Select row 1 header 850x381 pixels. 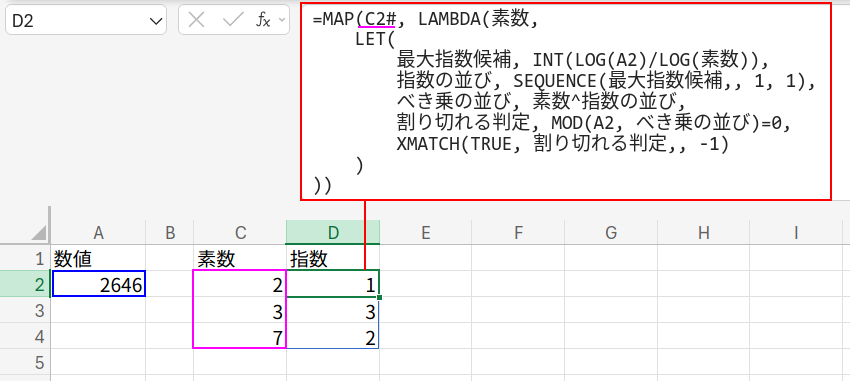[25, 259]
